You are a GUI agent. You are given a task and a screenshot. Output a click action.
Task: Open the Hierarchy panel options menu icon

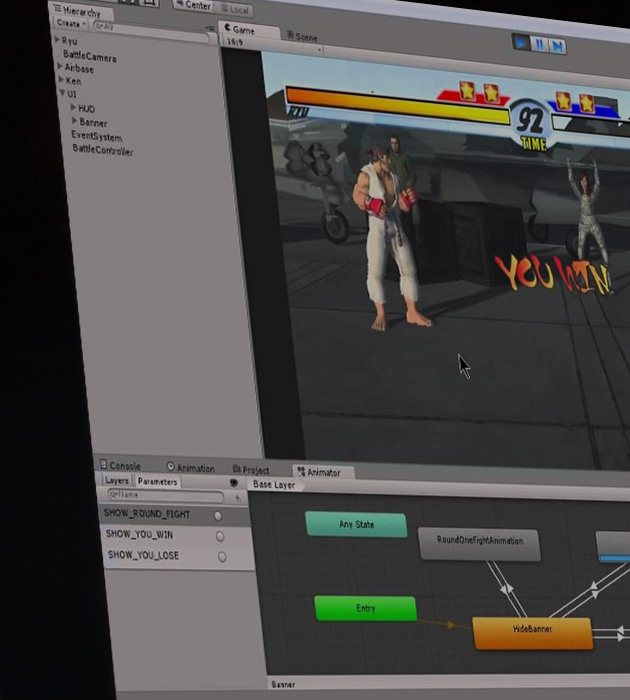pos(210,28)
